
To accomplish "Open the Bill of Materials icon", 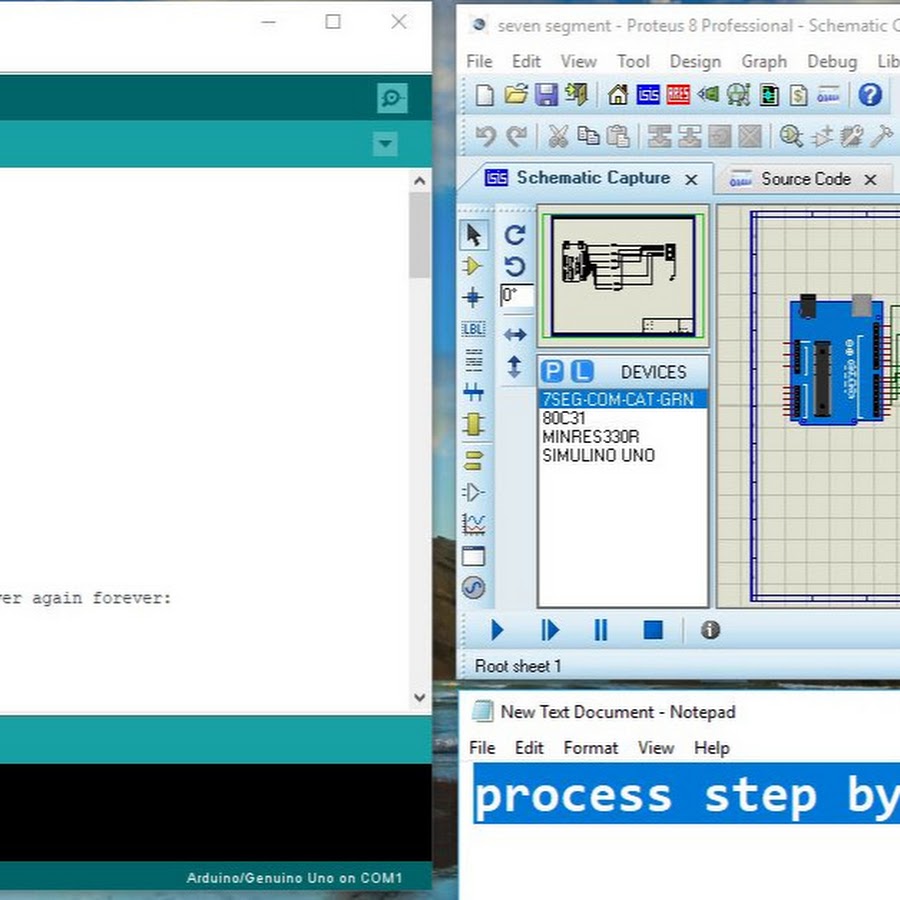I will pos(798,95).
